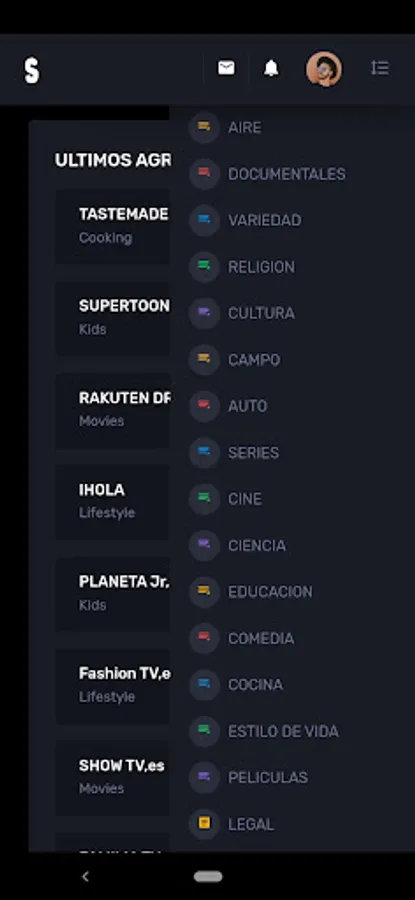
Task: Select the CINE category icon
Action: click(x=204, y=498)
